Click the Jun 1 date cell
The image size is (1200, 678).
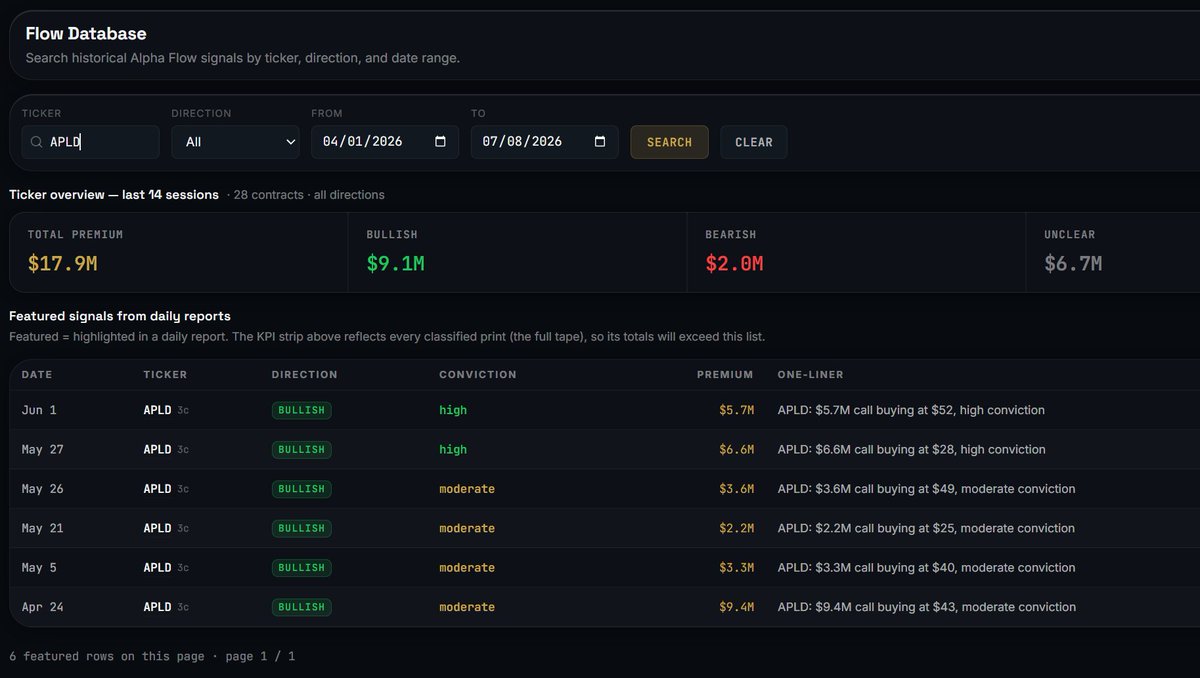click(39, 410)
